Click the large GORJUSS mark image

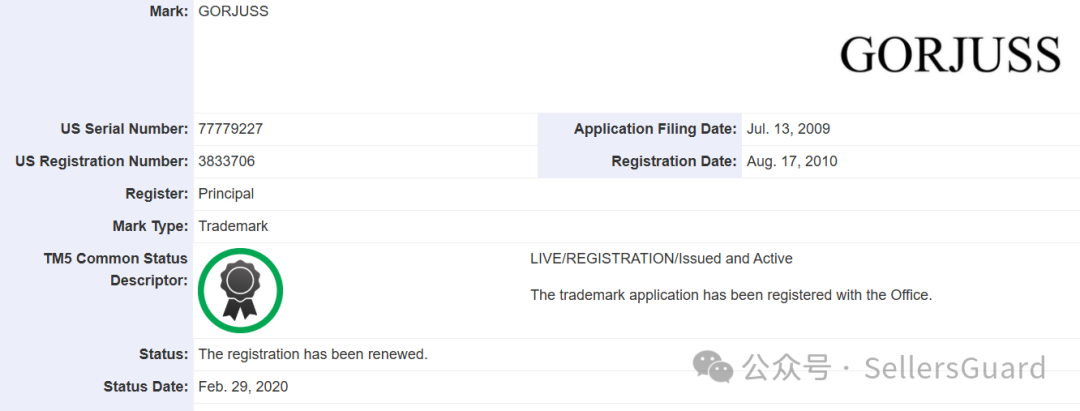coord(950,55)
